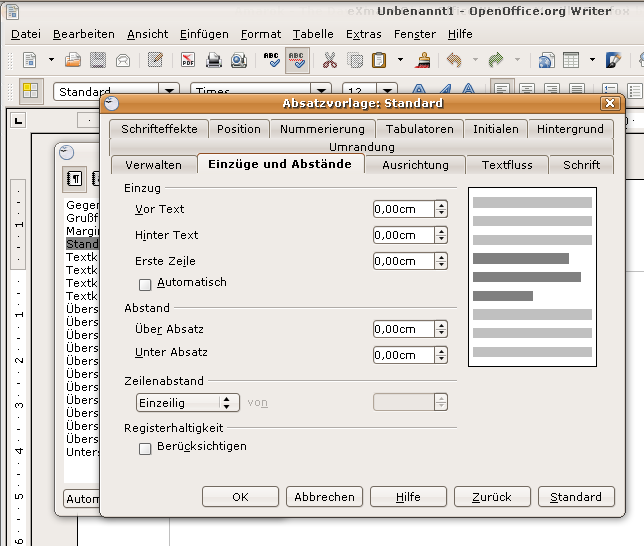Screen dimensions: 644x546
Task: Switch to the Tabulatoren tab
Action: coord(419,129)
